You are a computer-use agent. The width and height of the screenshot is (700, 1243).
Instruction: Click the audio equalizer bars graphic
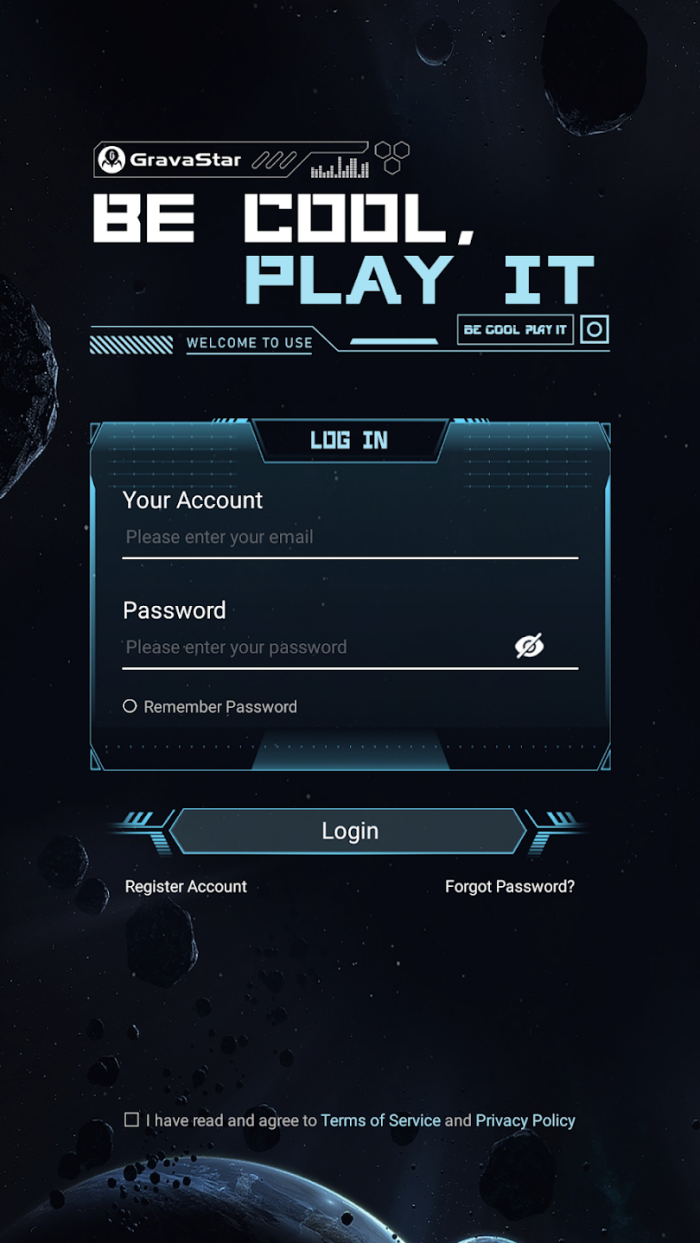click(339, 167)
